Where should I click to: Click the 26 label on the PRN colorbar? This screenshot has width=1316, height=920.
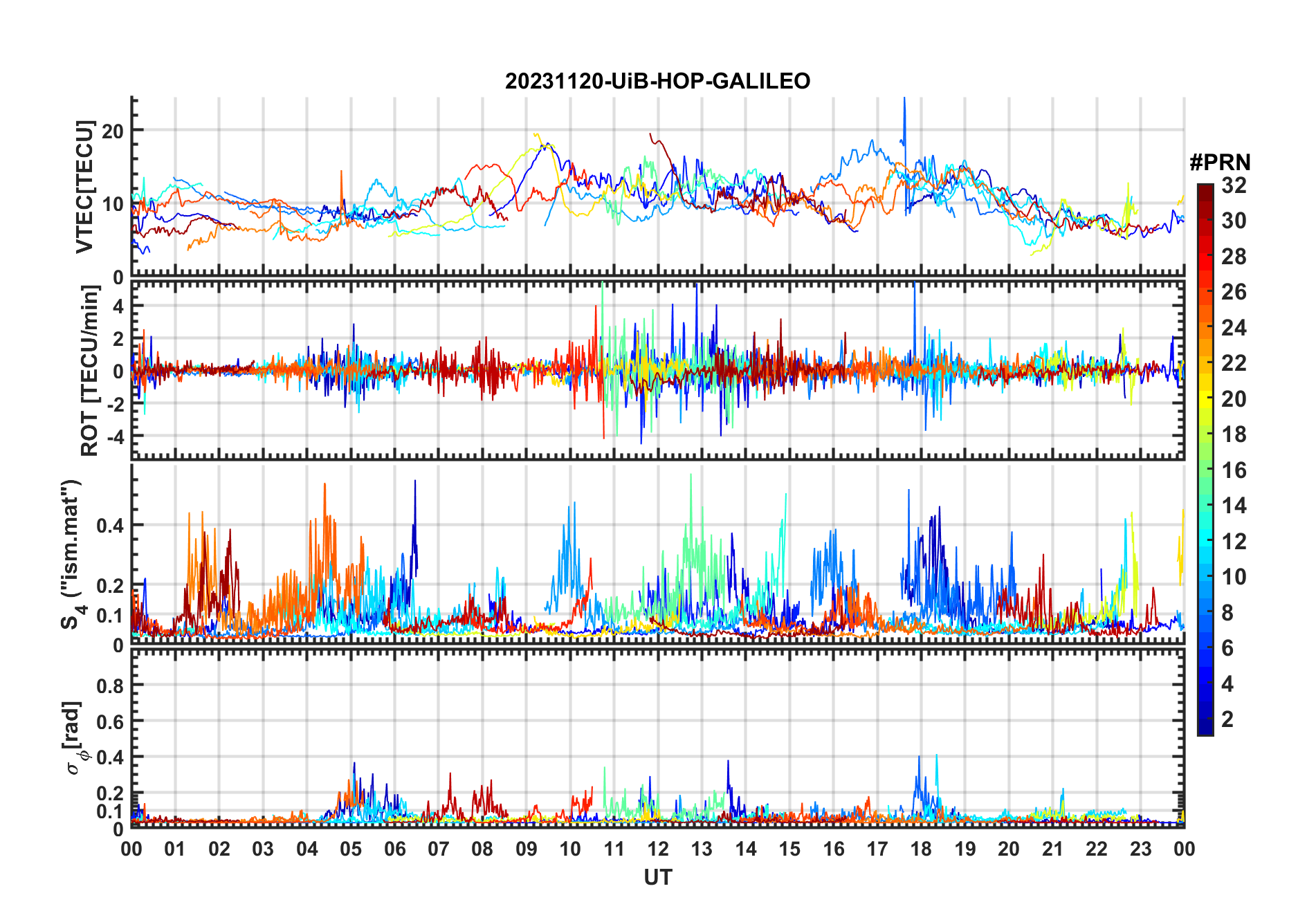coord(1234,292)
